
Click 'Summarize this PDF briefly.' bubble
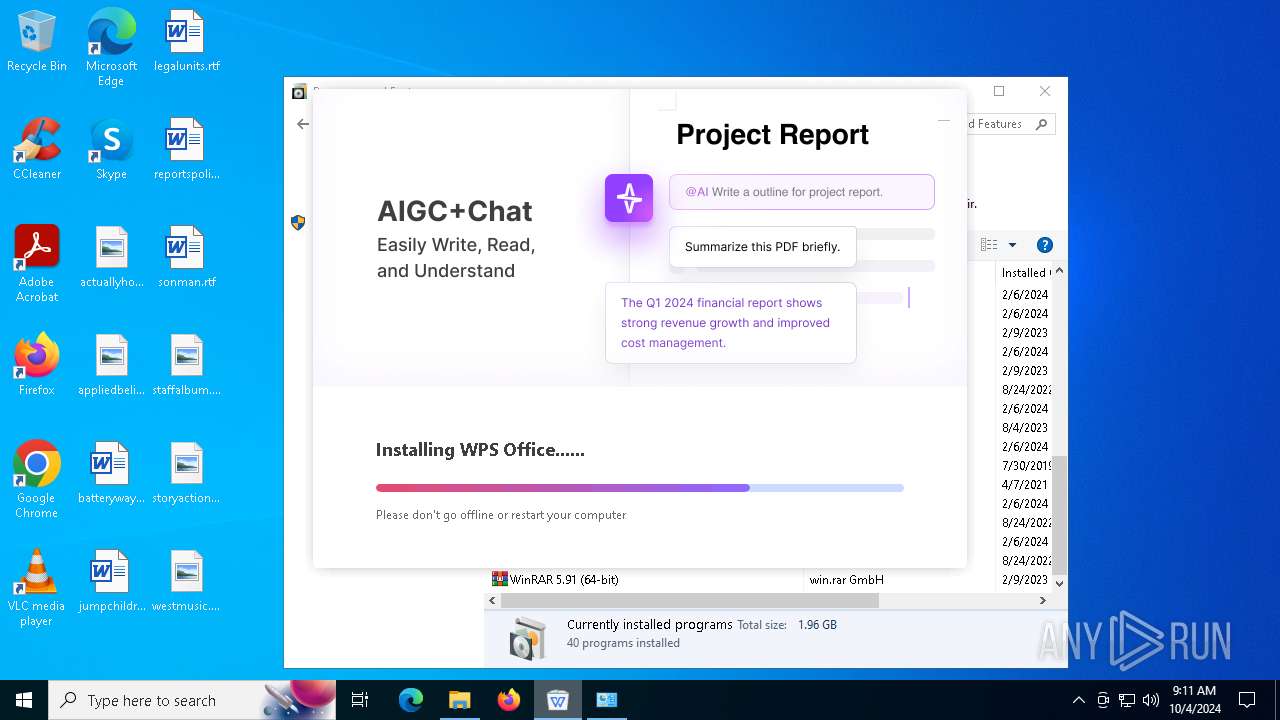point(762,247)
